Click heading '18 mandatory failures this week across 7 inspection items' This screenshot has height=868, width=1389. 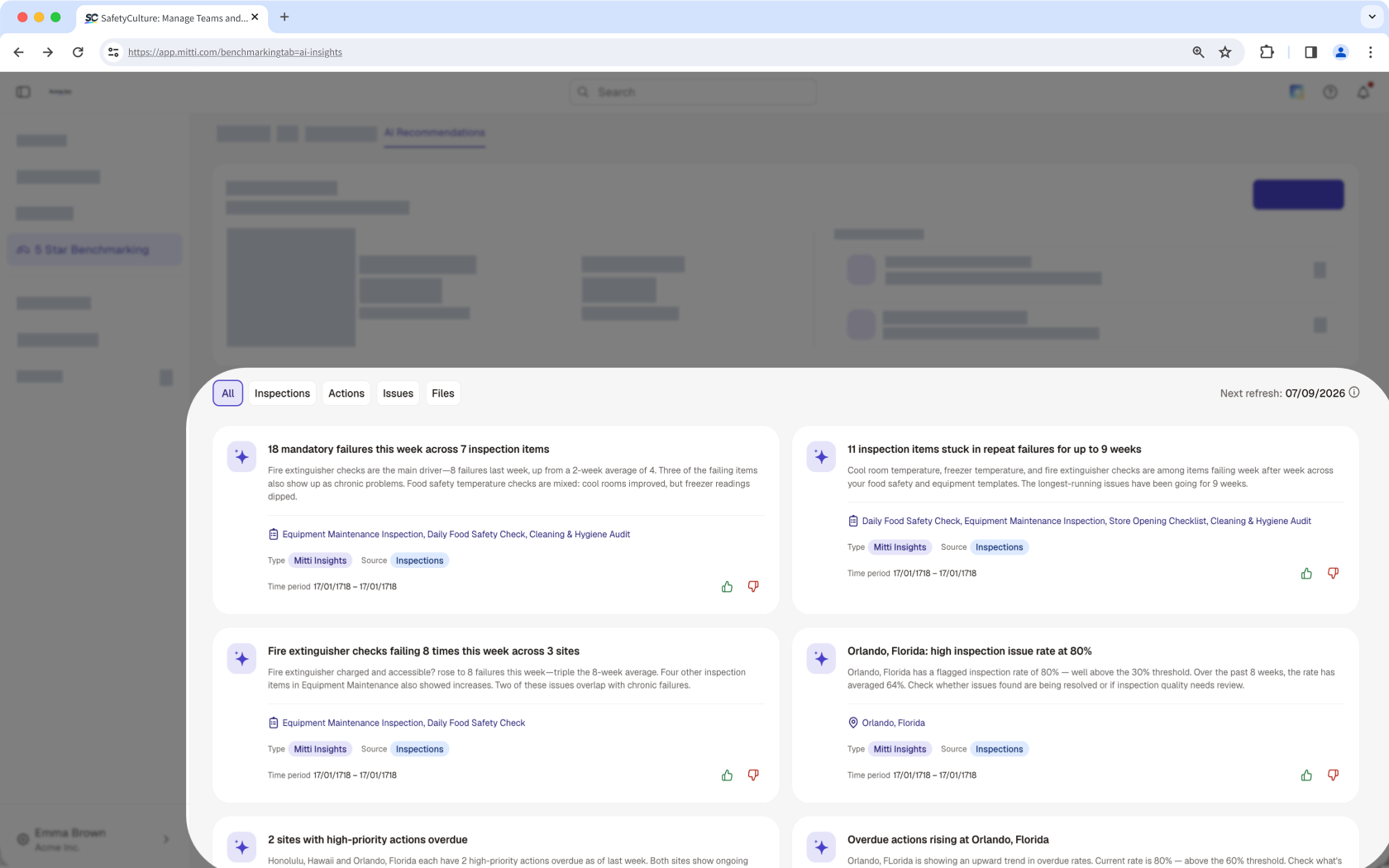408,450
